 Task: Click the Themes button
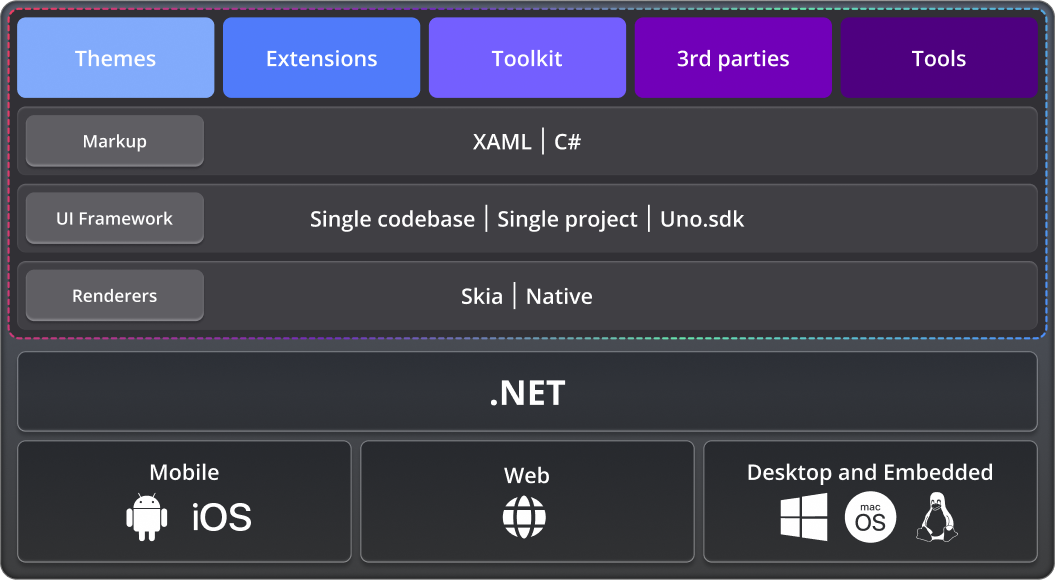coord(115,58)
